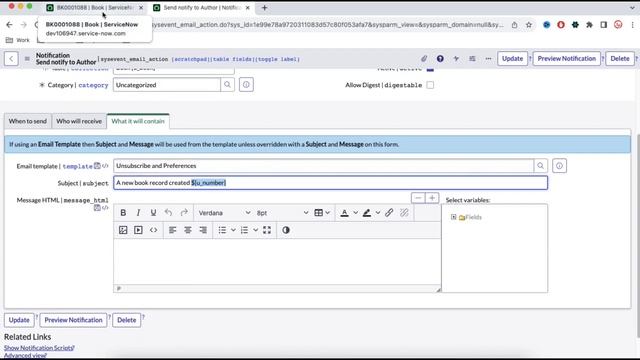Open attachments paperclip icon in header
The height and width of the screenshot is (360, 640).
coord(424,59)
